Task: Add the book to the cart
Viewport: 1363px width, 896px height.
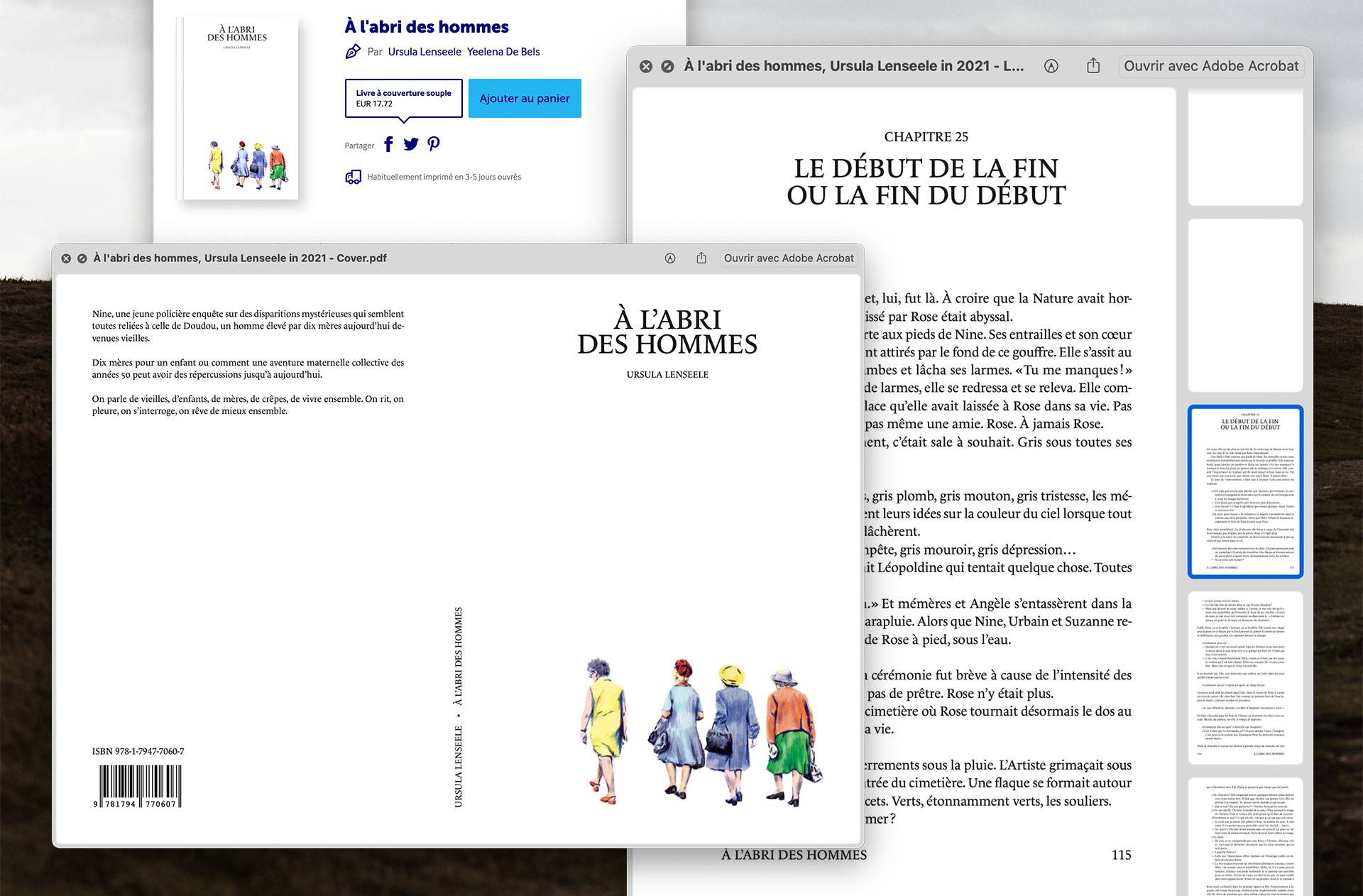Action: 525,98
